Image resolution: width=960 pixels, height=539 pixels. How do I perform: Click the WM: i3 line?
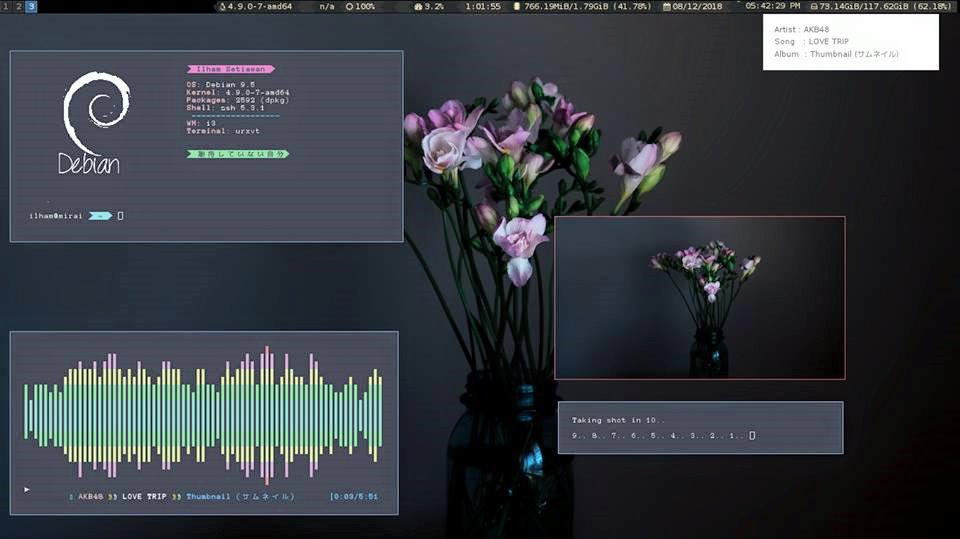pyautogui.click(x=201, y=123)
